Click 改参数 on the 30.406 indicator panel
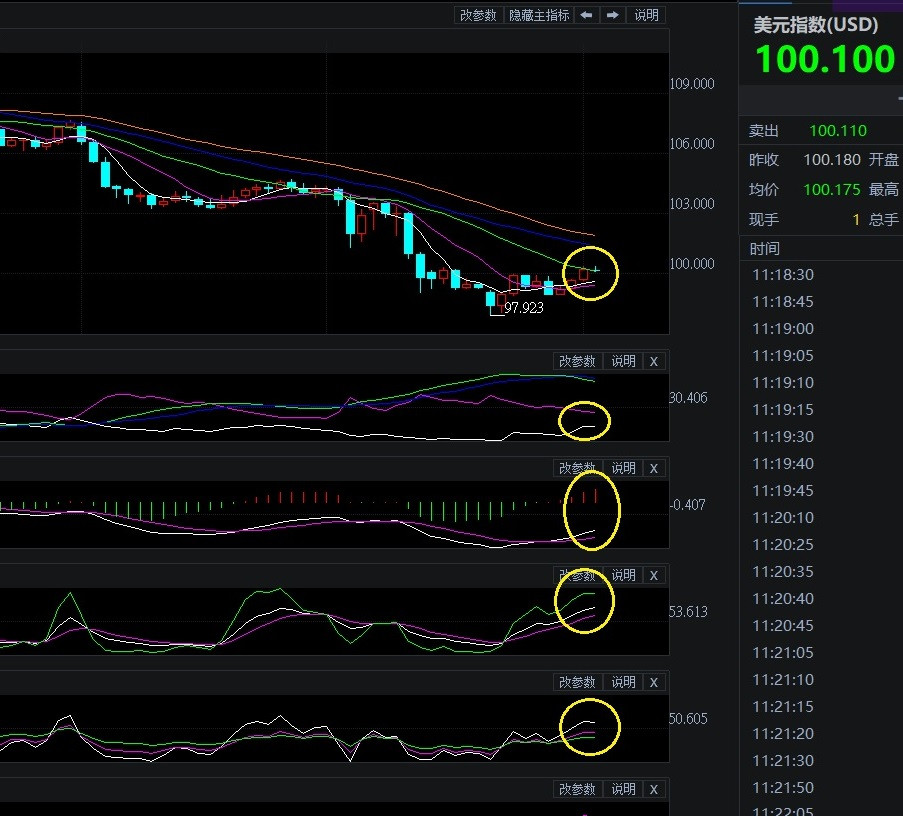Image resolution: width=903 pixels, height=816 pixels. tap(577, 361)
